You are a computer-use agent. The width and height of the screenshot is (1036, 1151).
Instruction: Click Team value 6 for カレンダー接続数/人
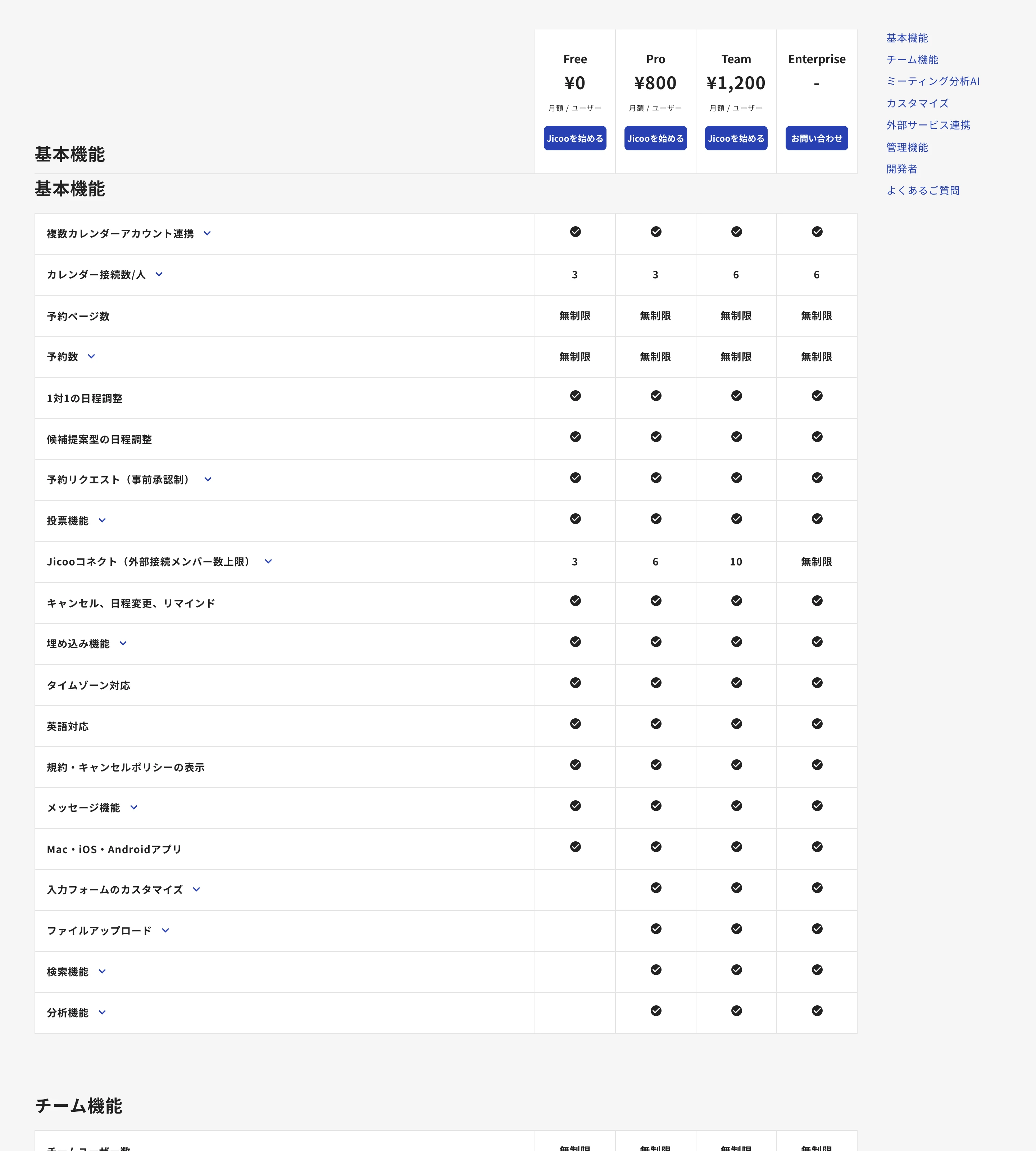pos(736,275)
